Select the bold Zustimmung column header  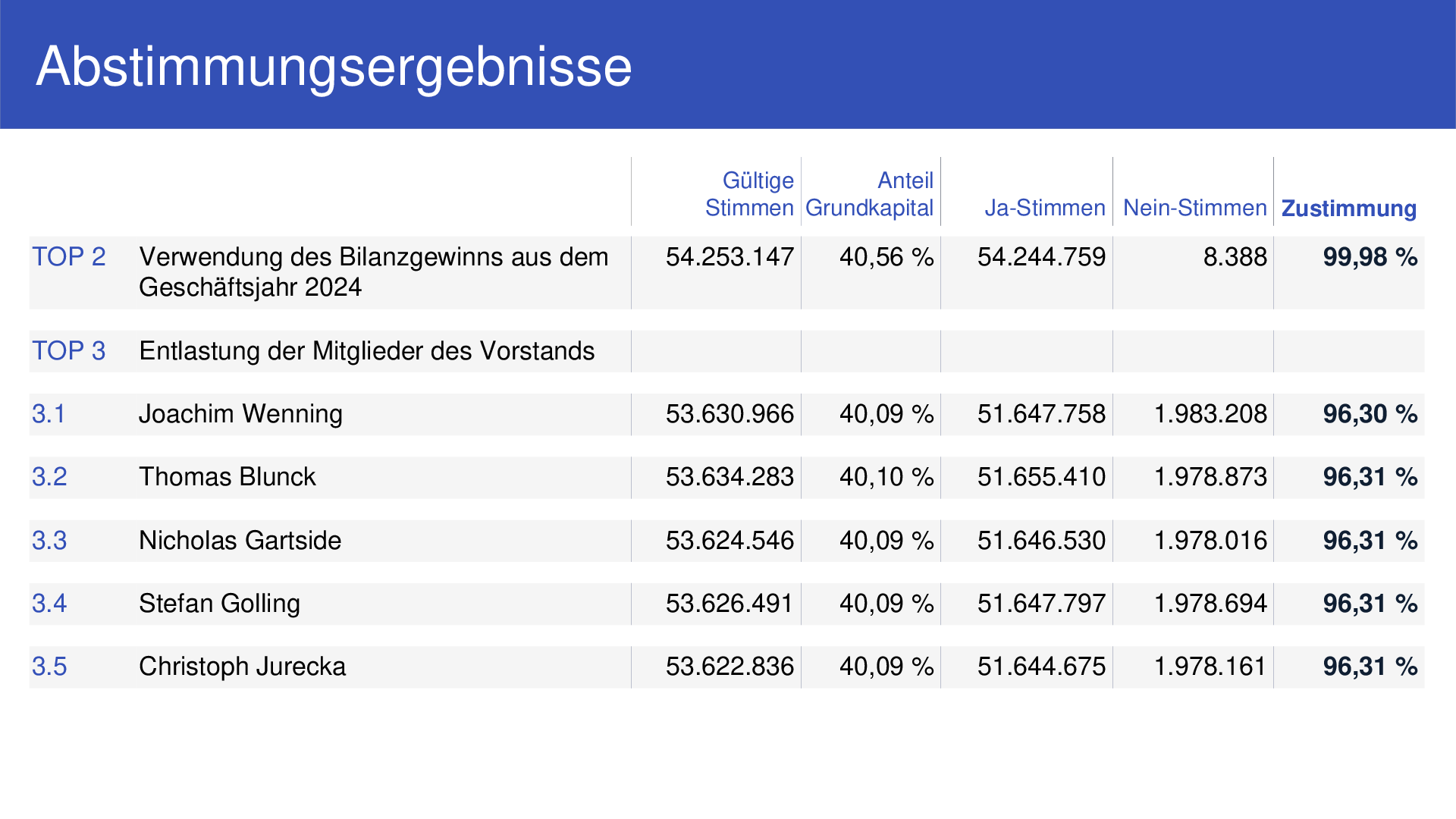[1348, 209]
